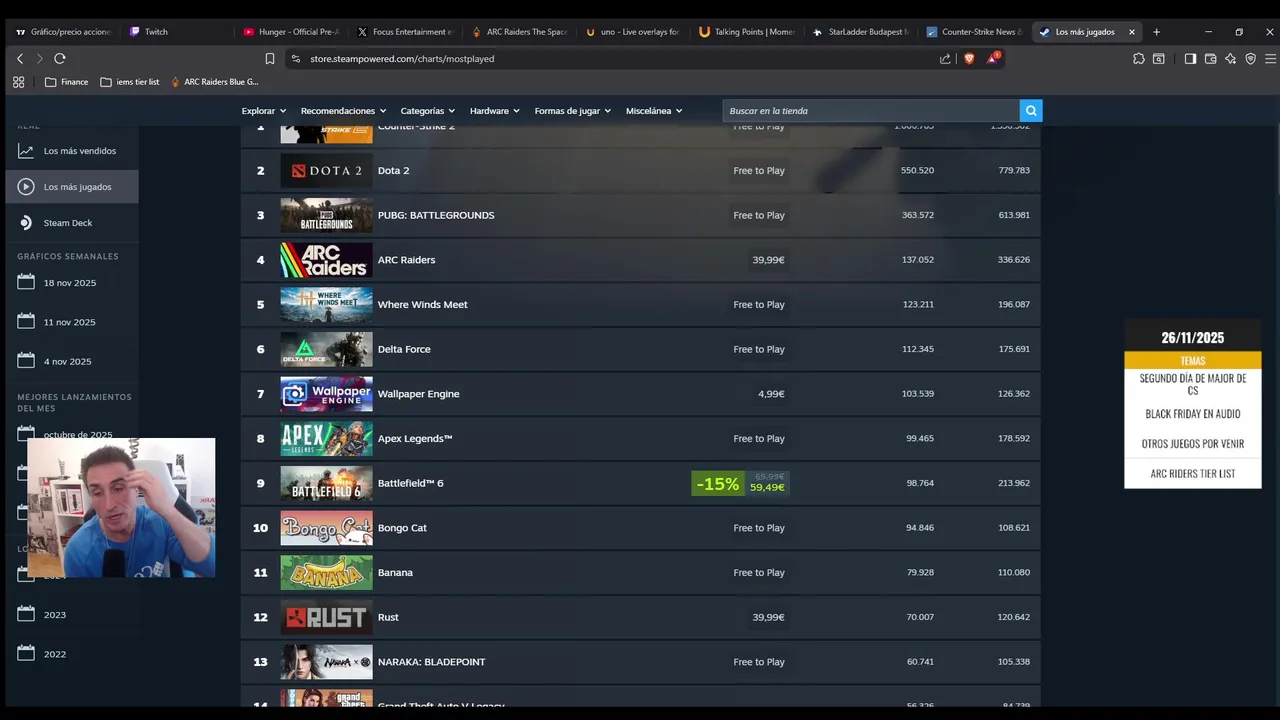The image size is (1280, 720).
Task: Open the Steam Deck chart in sidebar
Action: click(72, 223)
